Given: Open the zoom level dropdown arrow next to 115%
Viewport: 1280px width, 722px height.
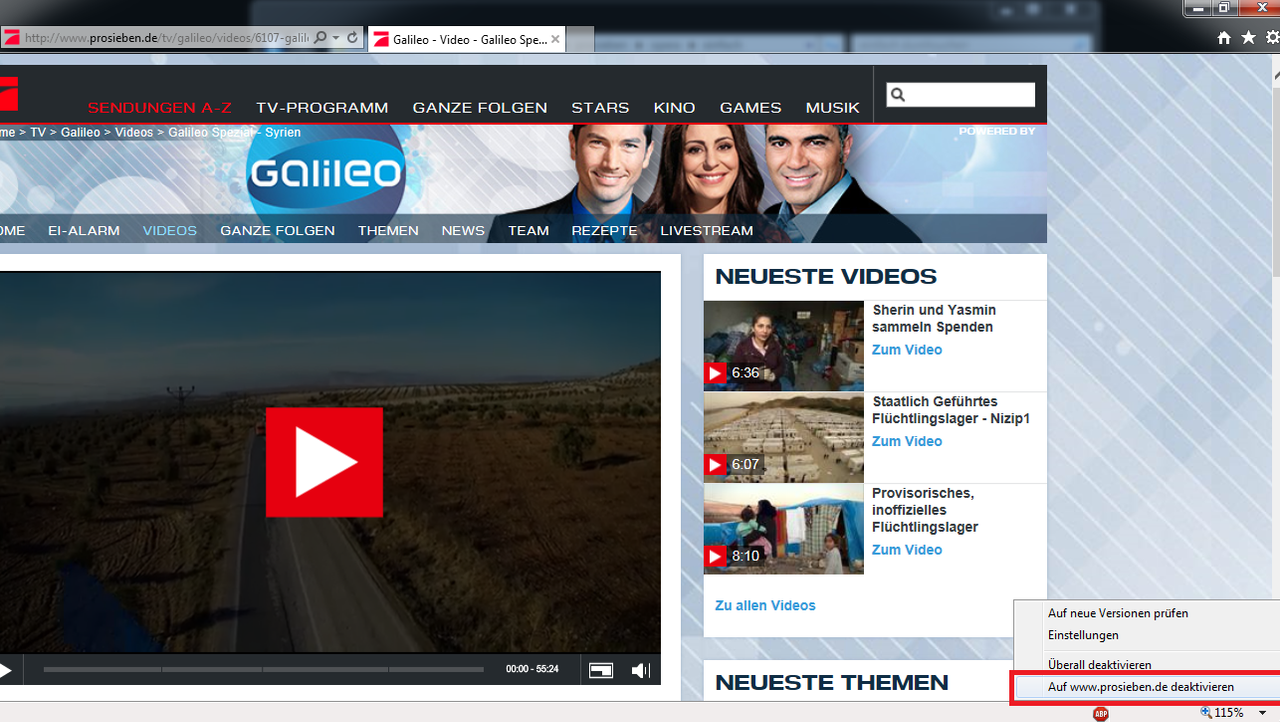Looking at the screenshot, I should pos(1263,713).
